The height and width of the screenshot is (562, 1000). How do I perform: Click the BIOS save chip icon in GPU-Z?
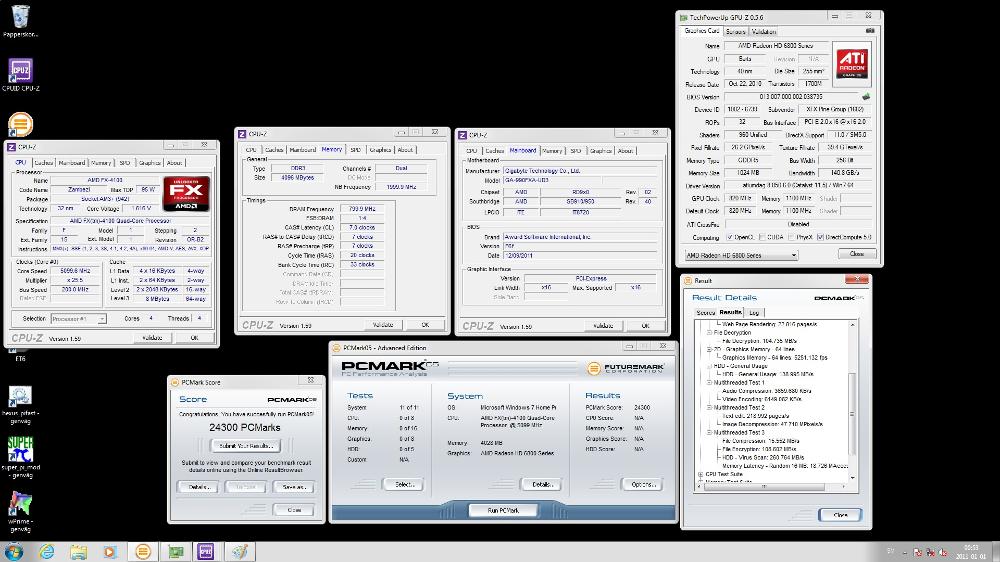pos(865,96)
